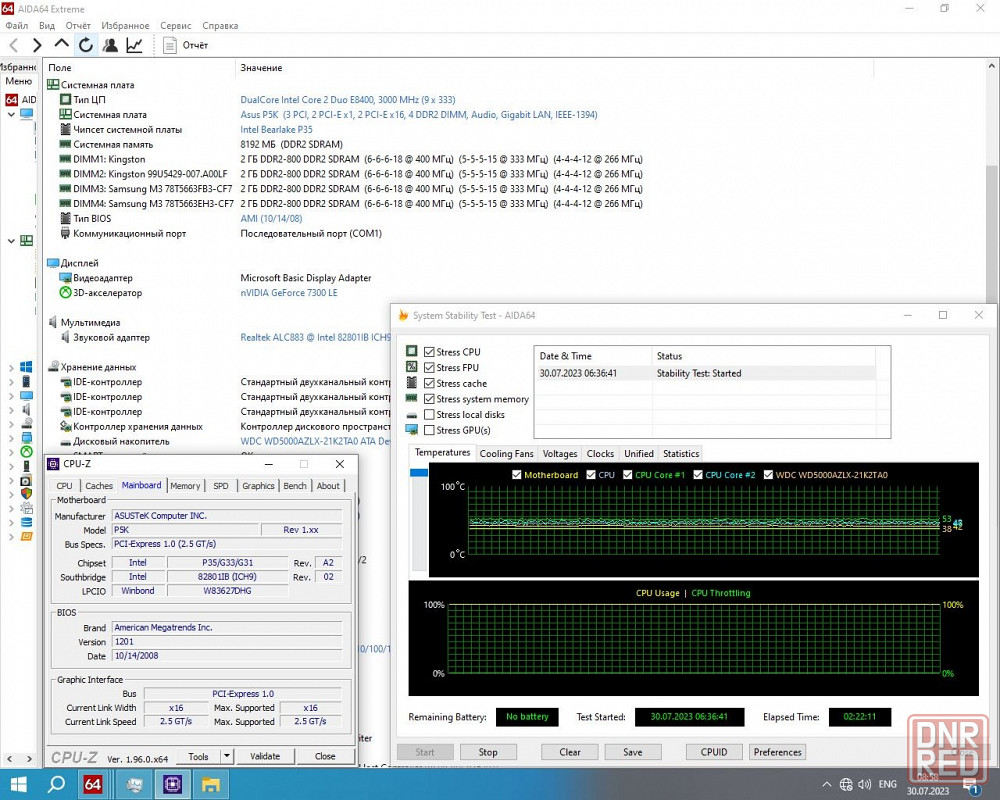Click the Значение column header
The width and height of the screenshot is (1000, 800).
[x=262, y=68]
